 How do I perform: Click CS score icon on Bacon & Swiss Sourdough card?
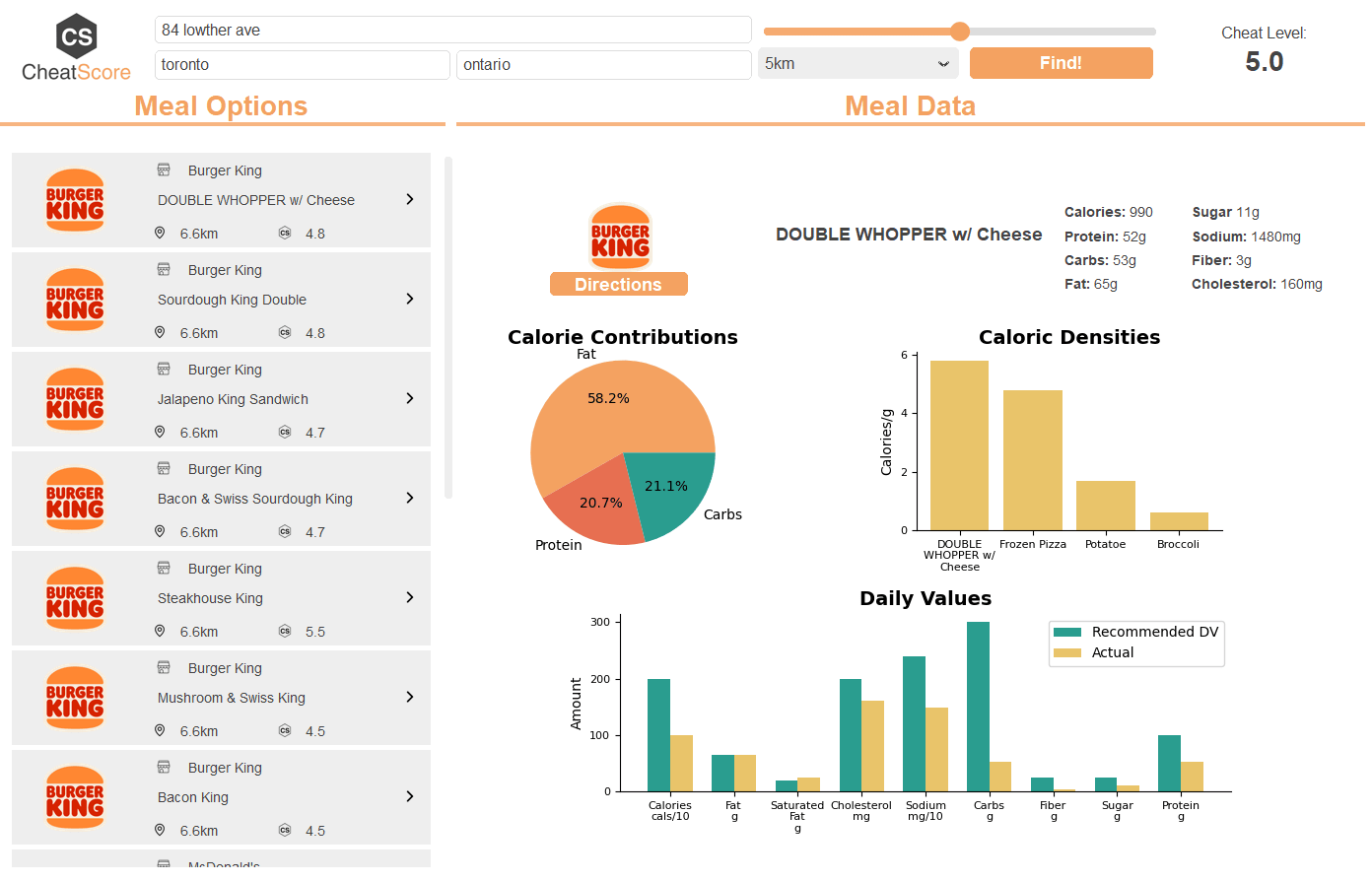285,532
